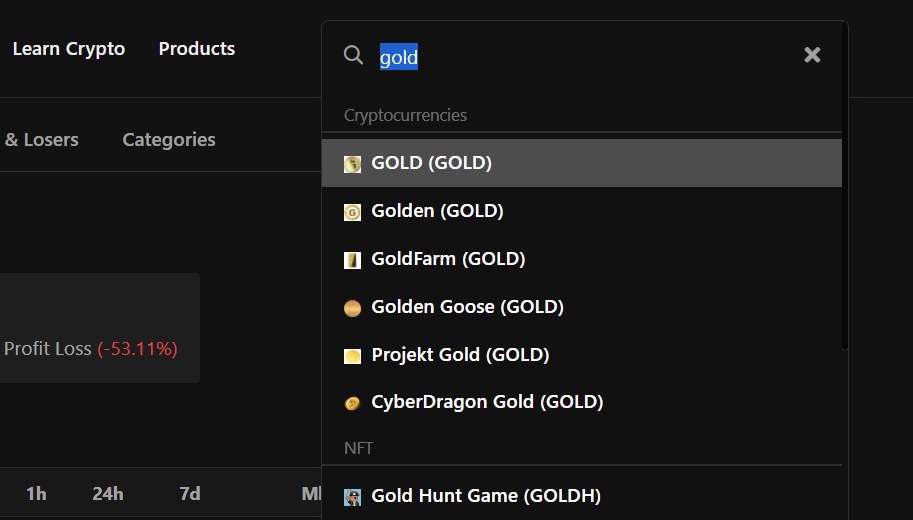Sort by the 1h column header

click(x=36, y=494)
